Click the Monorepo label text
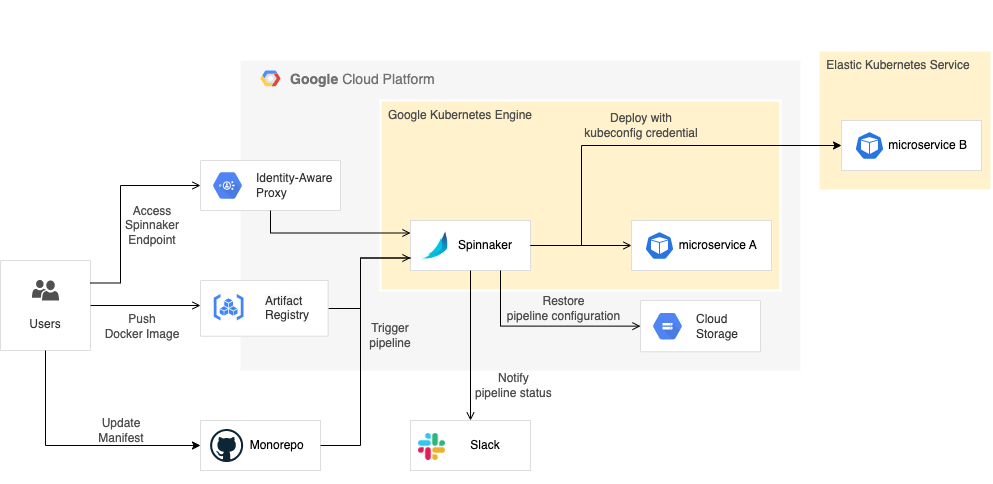This screenshot has height=484, width=993. click(x=277, y=445)
